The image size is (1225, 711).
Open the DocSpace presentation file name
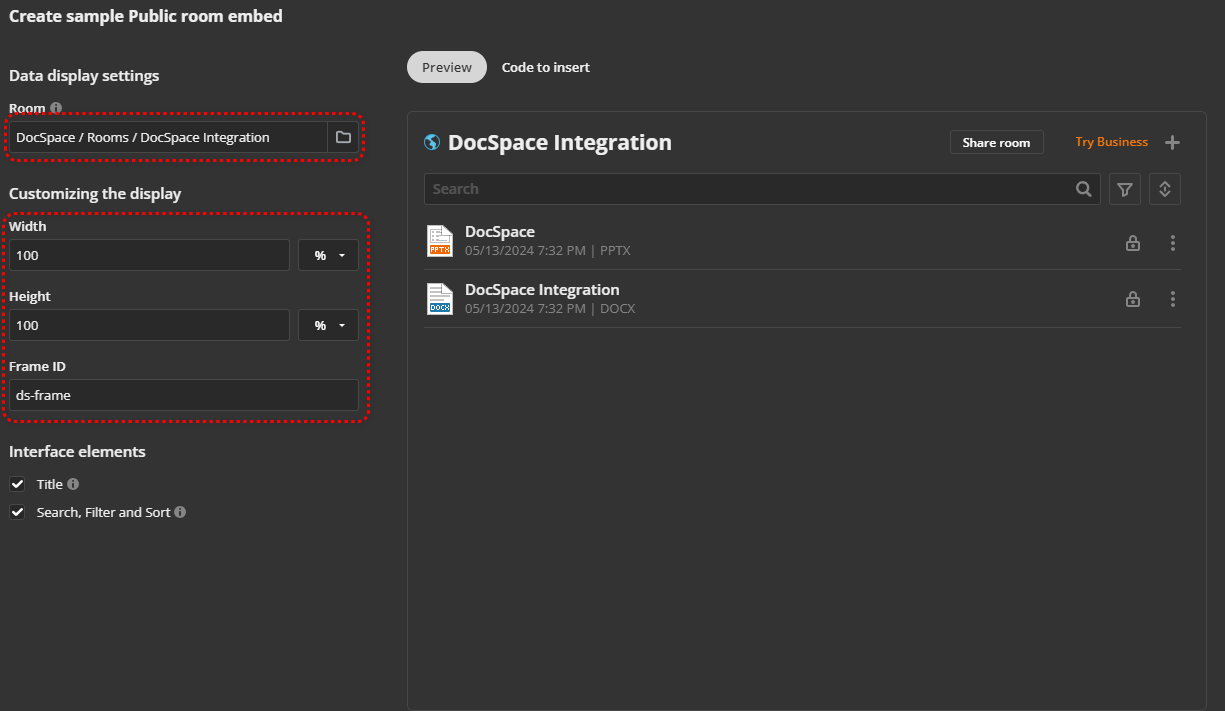[500, 232]
